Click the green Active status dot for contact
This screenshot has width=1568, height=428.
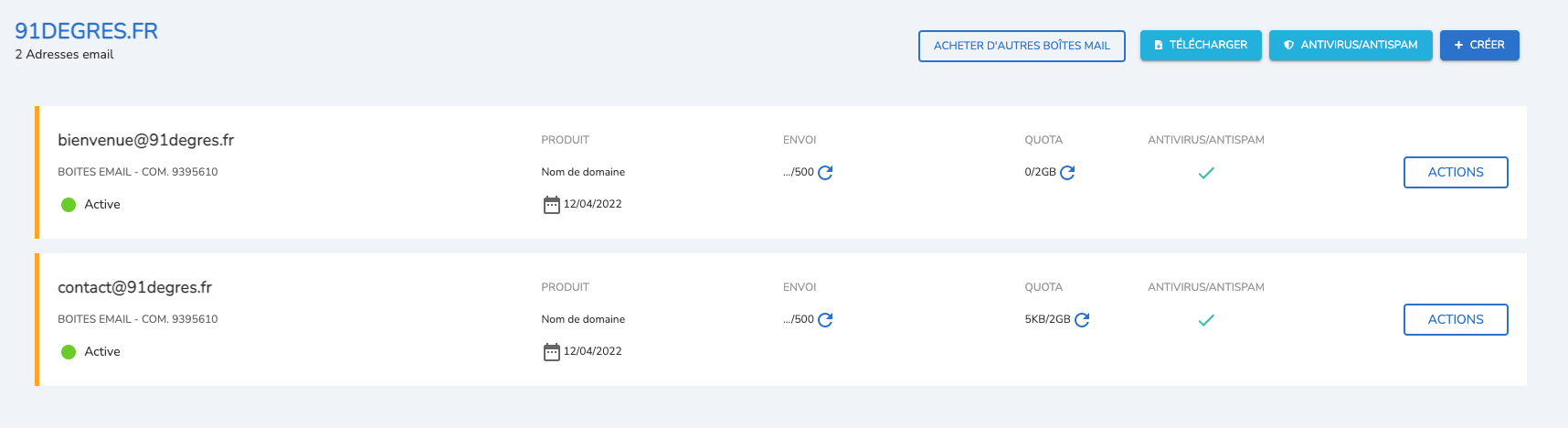coord(69,352)
